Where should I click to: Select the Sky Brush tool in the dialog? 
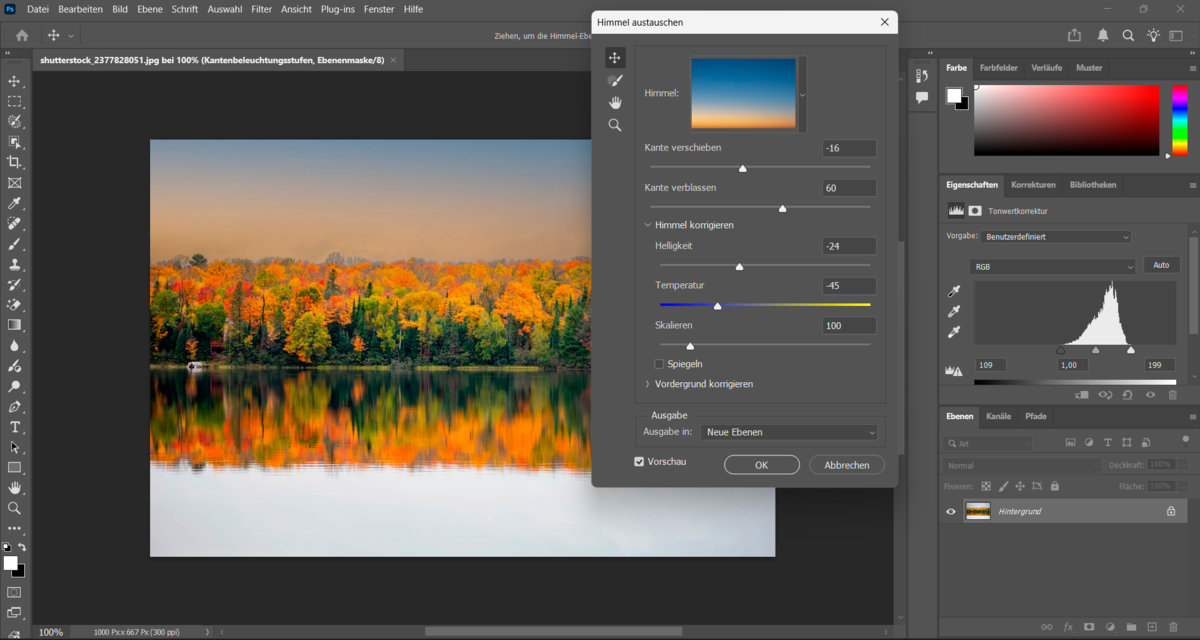coord(615,80)
